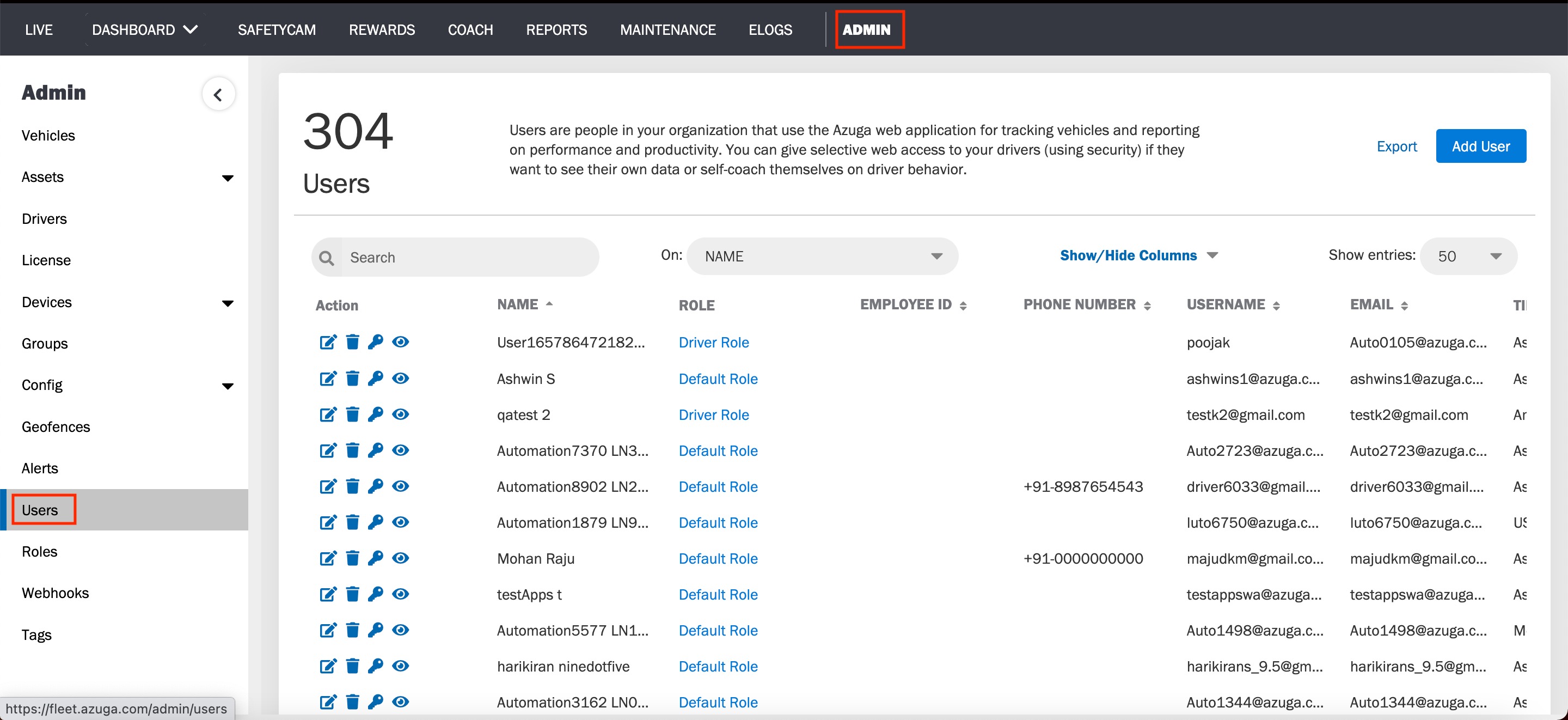Delete the Automation3162 user

pos(352,701)
